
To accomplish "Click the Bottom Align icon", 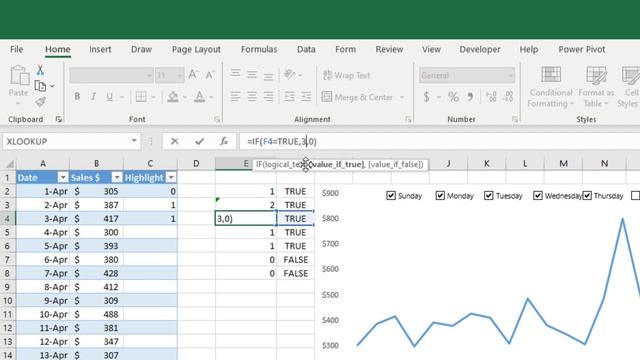I will click(268, 75).
